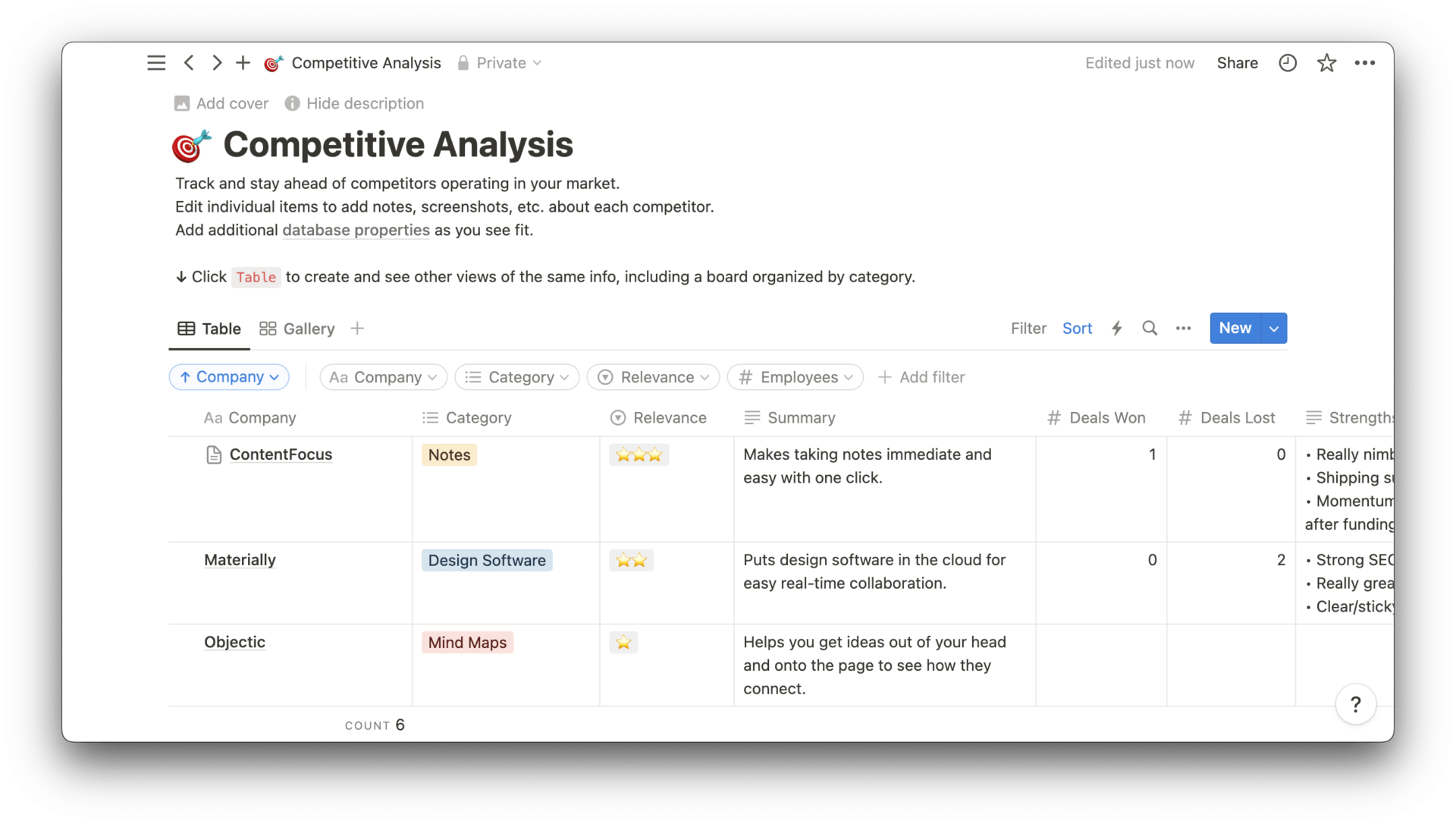Click Add cover button
This screenshot has width=1456, height=824.
(222, 103)
